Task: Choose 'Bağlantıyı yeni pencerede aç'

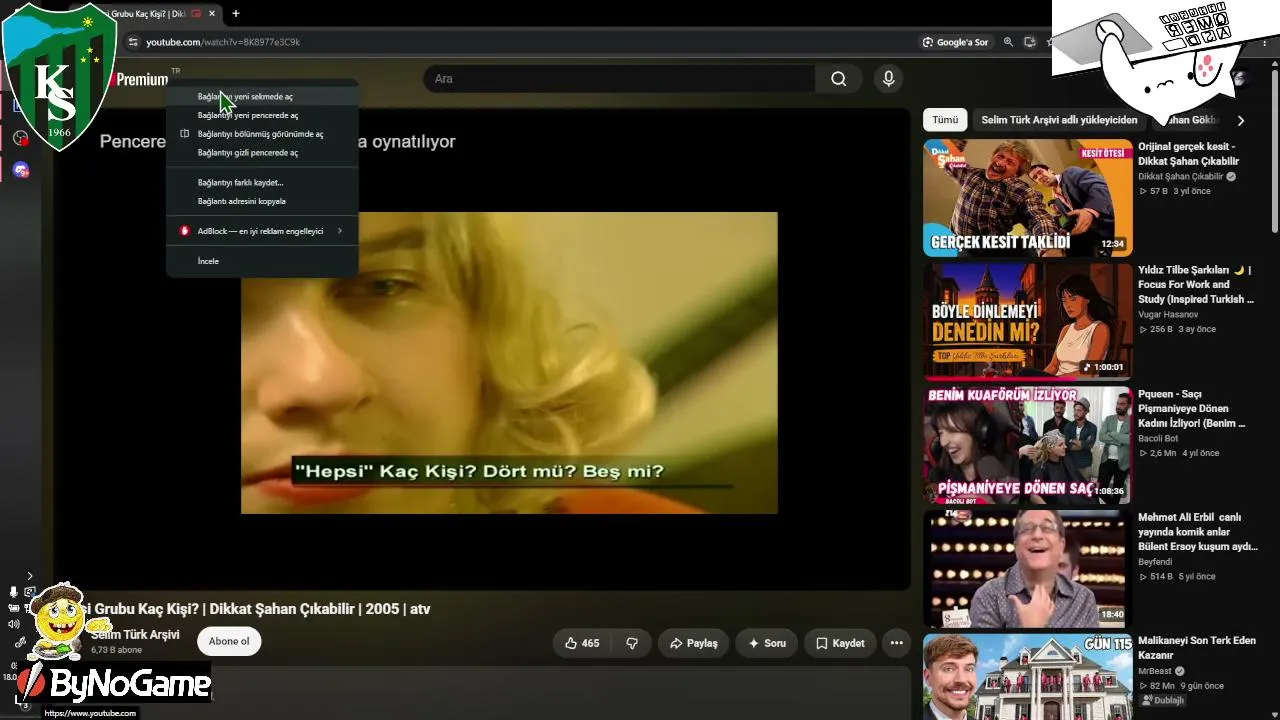Action: coord(262,115)
